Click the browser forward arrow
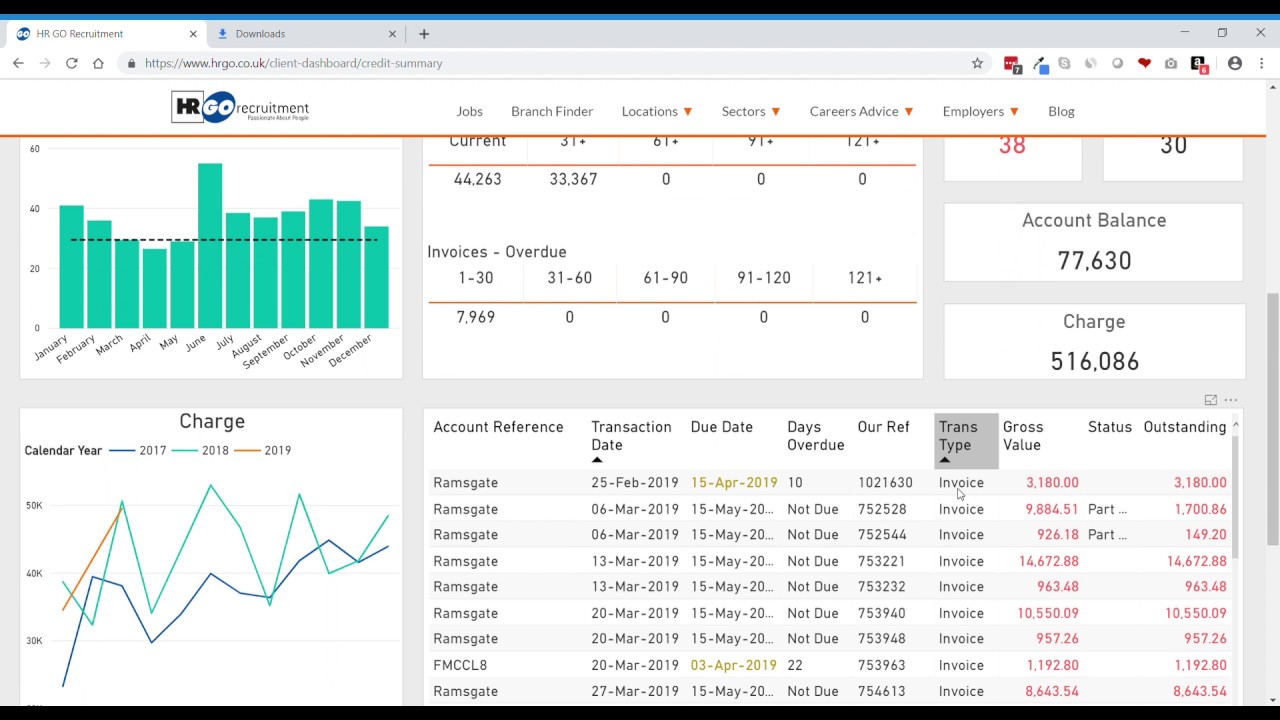Image resolution: width=1280 pixels, height=720 pixels. [x=45, y=63]
